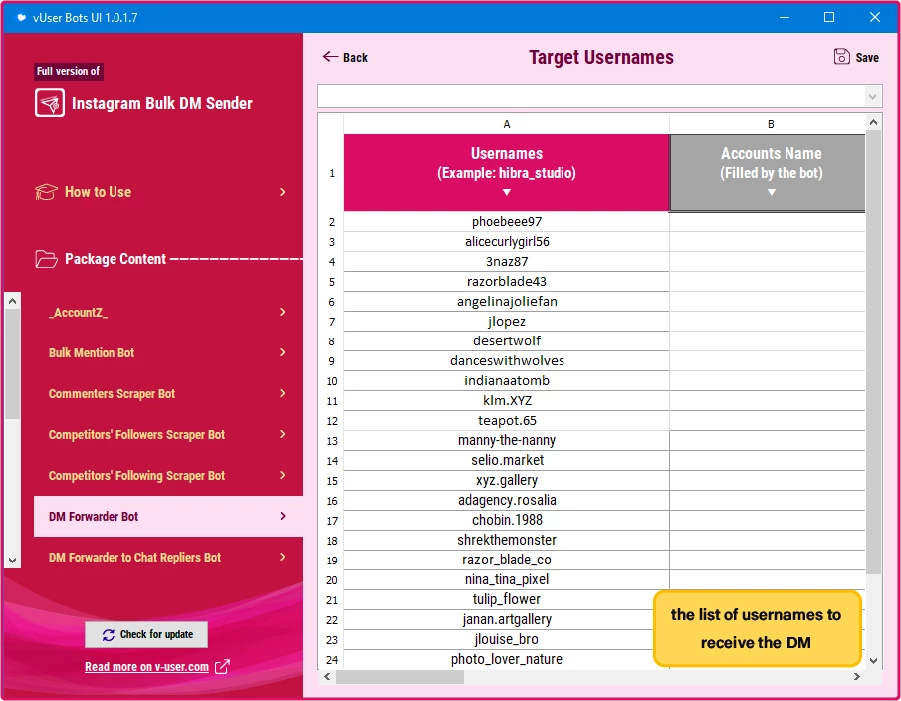Expand the Bulk Mention Bot chevron

(x=282, y=352)
